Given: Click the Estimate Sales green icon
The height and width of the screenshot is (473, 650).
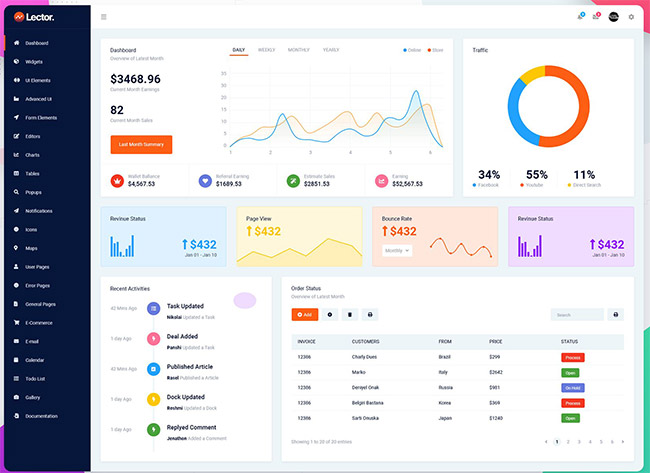Looking at the screenshot, I should [292, 180].
